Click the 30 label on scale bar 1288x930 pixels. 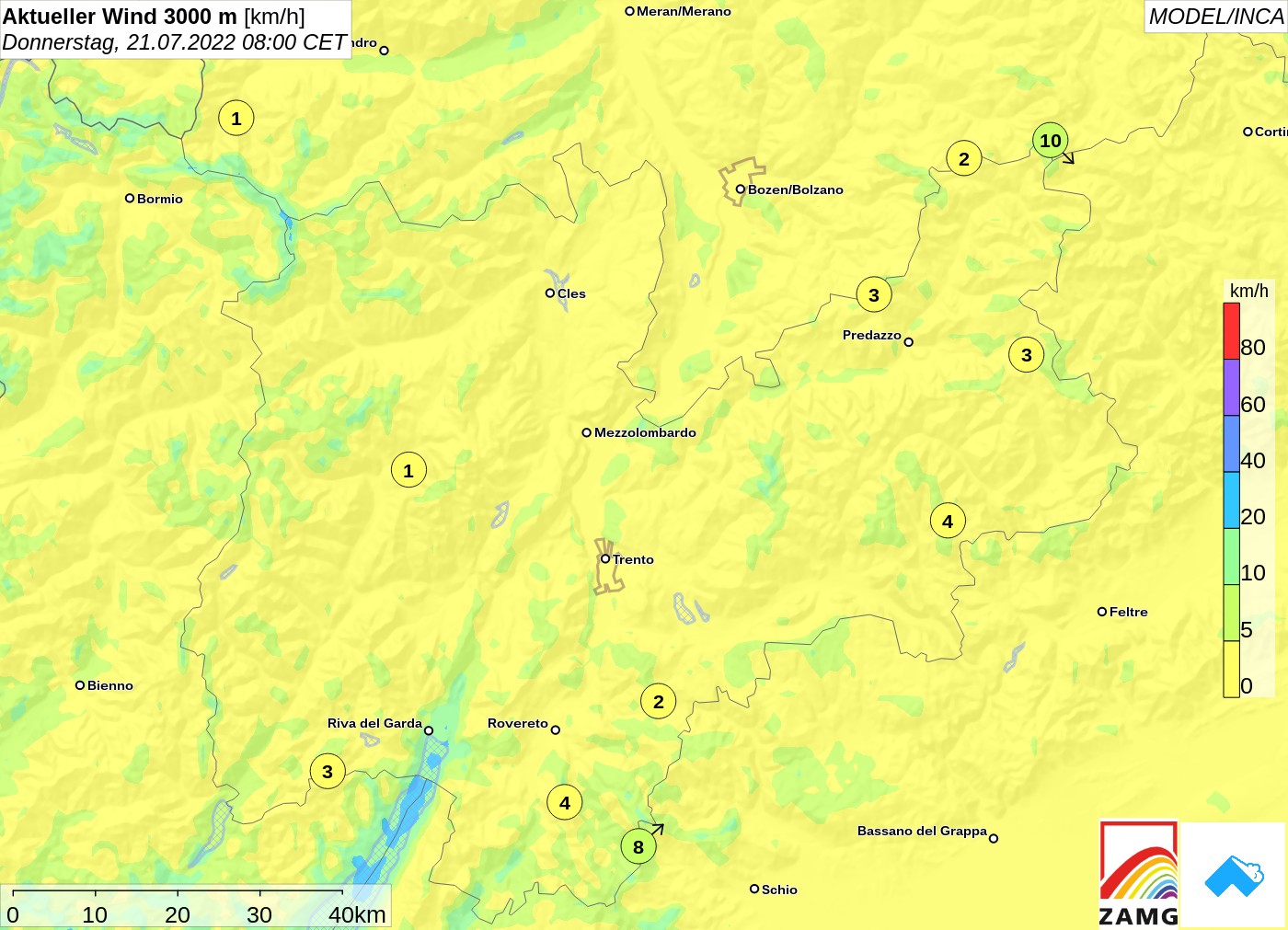[259, 915]
